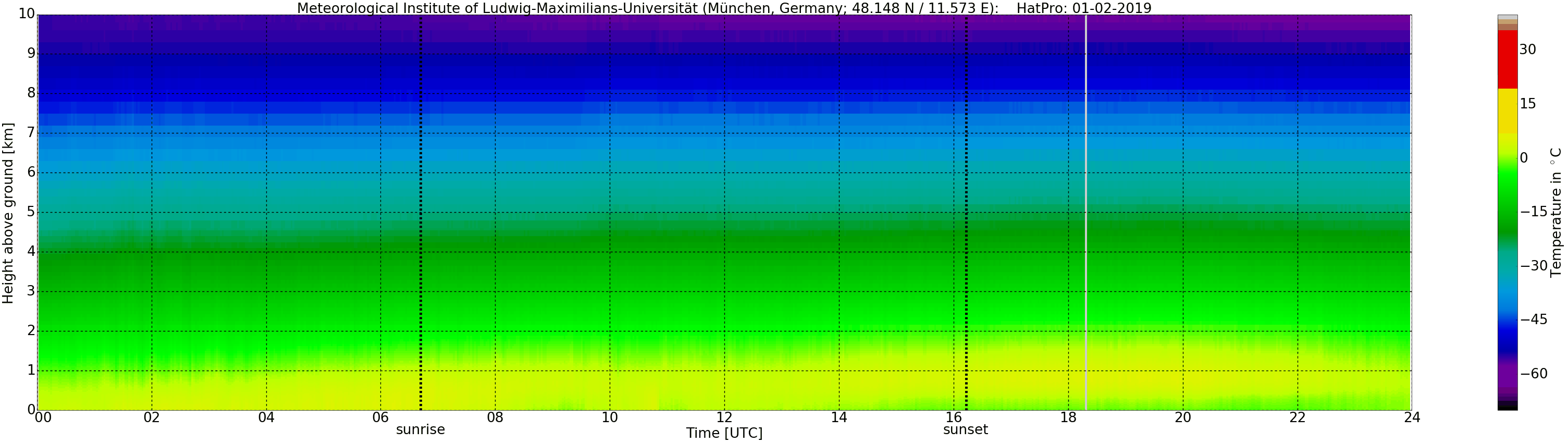Click the 20 tick label on time axis

click(x=1183, y=417)
